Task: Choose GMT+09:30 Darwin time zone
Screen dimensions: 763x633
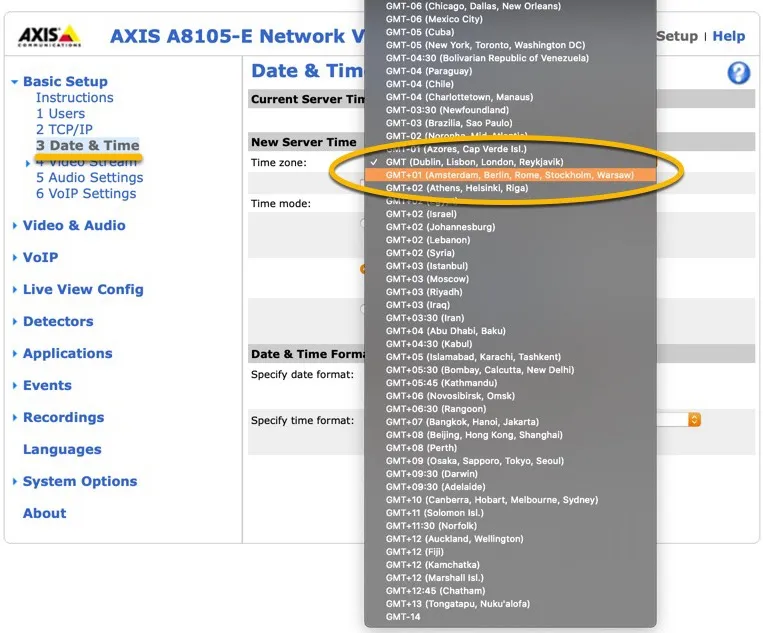Action: pyautogui.click(x=510, y=474)
